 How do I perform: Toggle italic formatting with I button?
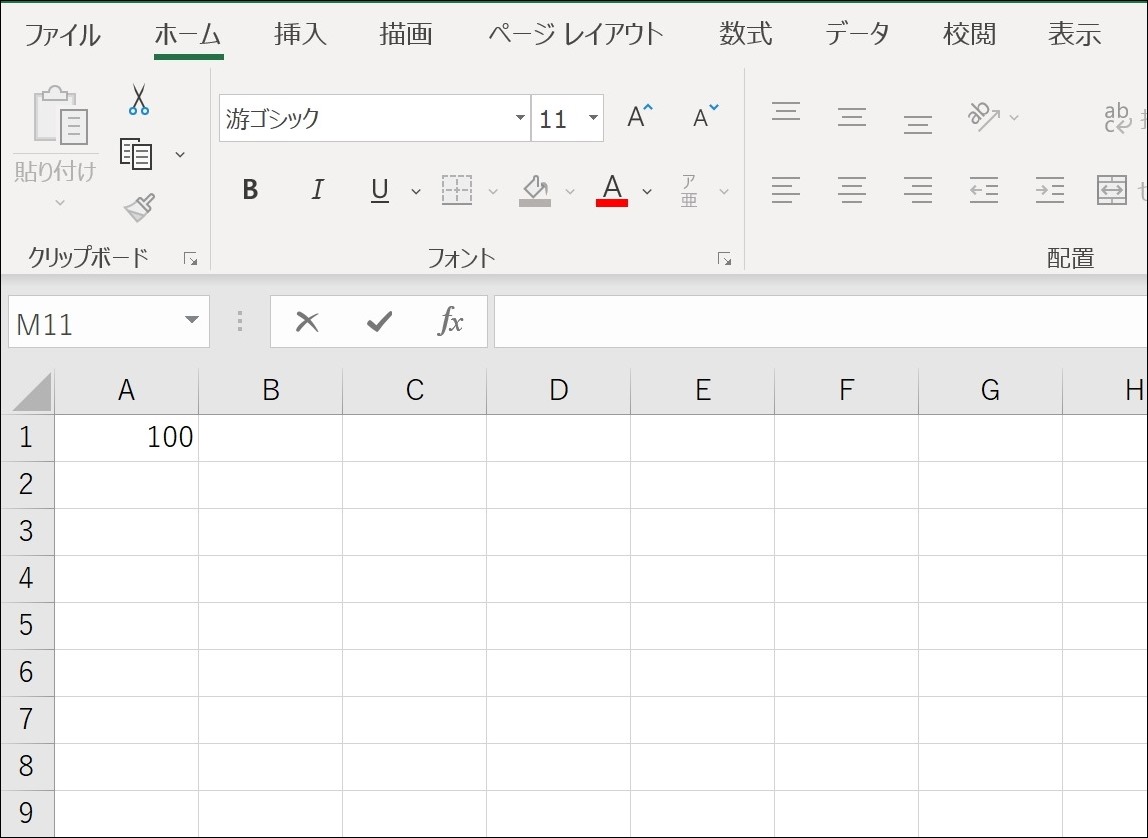pyautogui.click(x=317, y=189)
